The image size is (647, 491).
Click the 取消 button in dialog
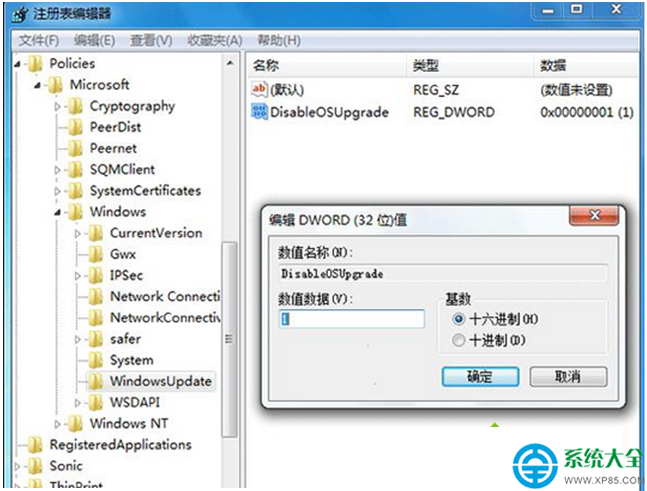568,376
